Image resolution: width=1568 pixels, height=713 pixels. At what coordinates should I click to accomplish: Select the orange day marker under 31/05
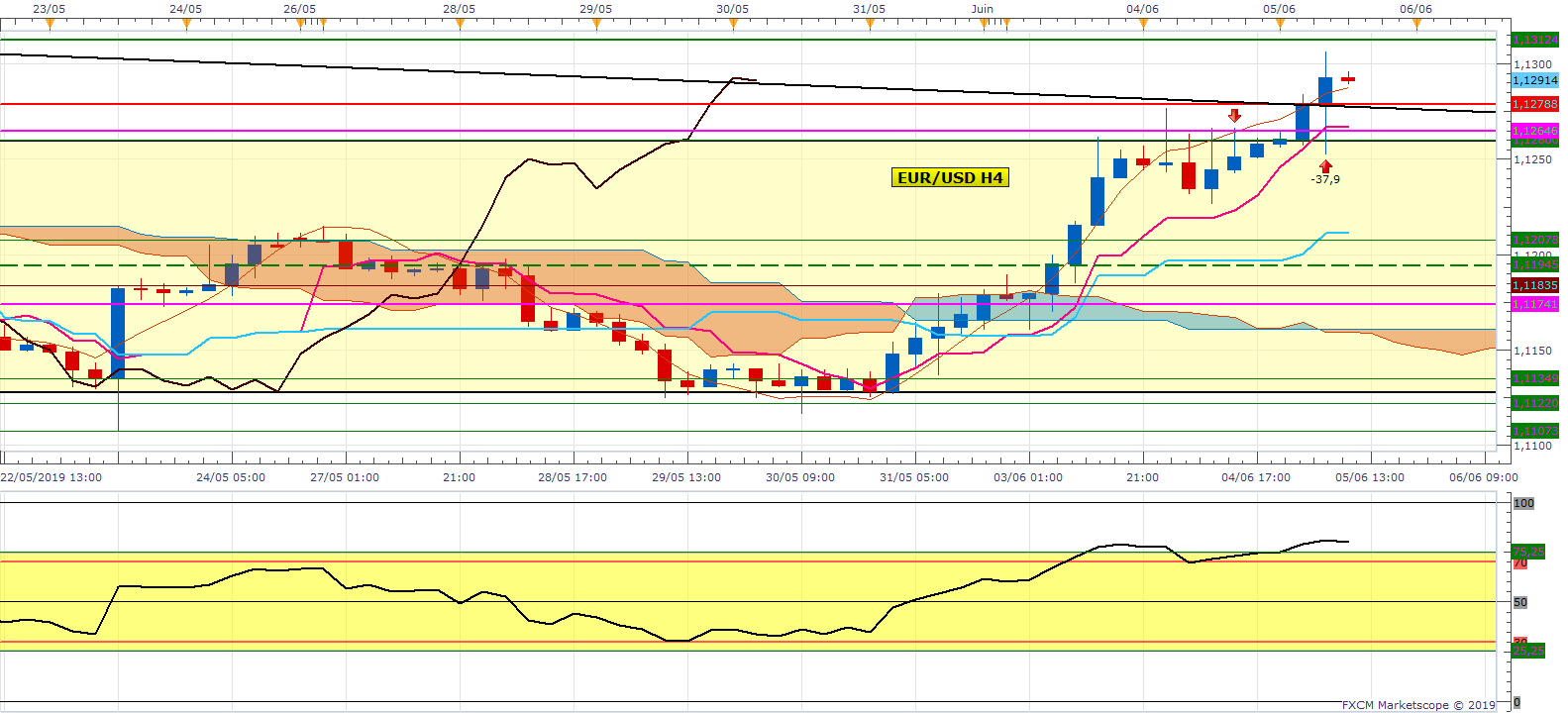pyautogui.click(x=870, y=25)
